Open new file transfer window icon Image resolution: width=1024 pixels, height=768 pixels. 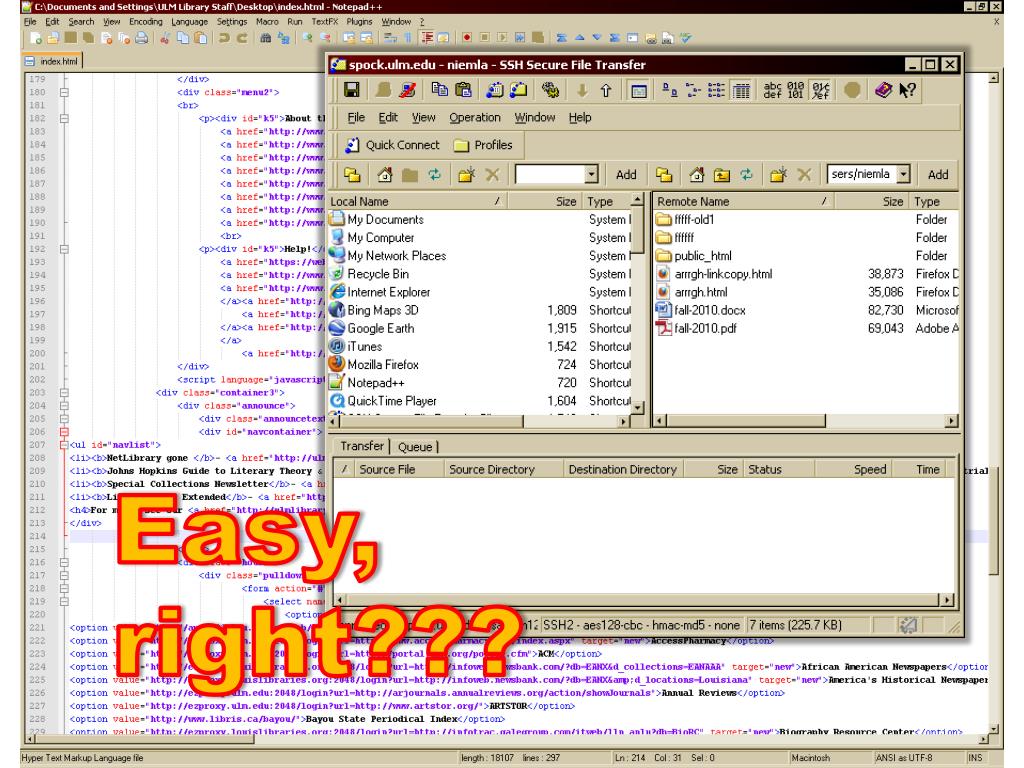pos(519,89)
